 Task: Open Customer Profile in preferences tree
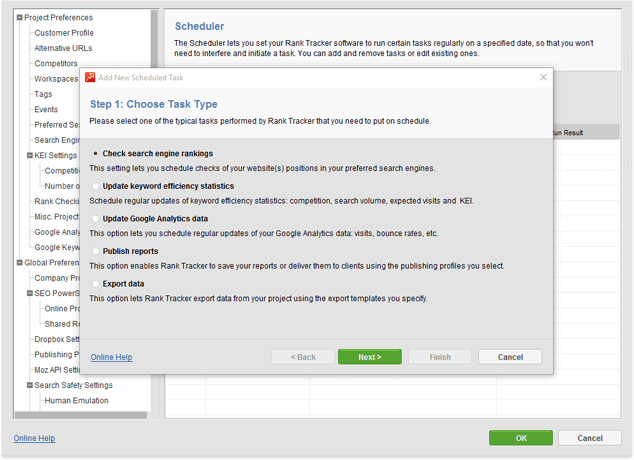pyautogui.click(x=64, y=33)
